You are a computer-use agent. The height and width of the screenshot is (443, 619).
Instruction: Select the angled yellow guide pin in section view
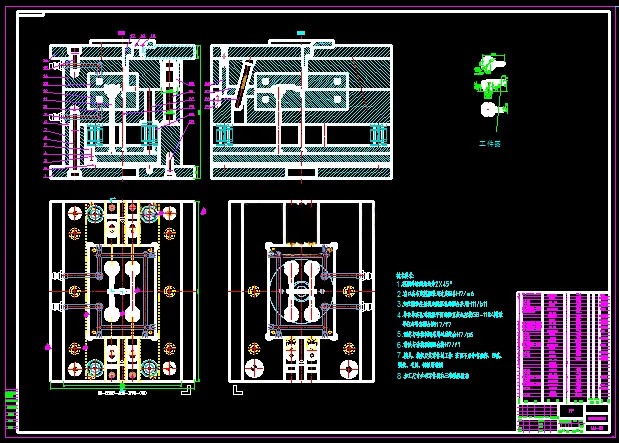coord(244,84)
